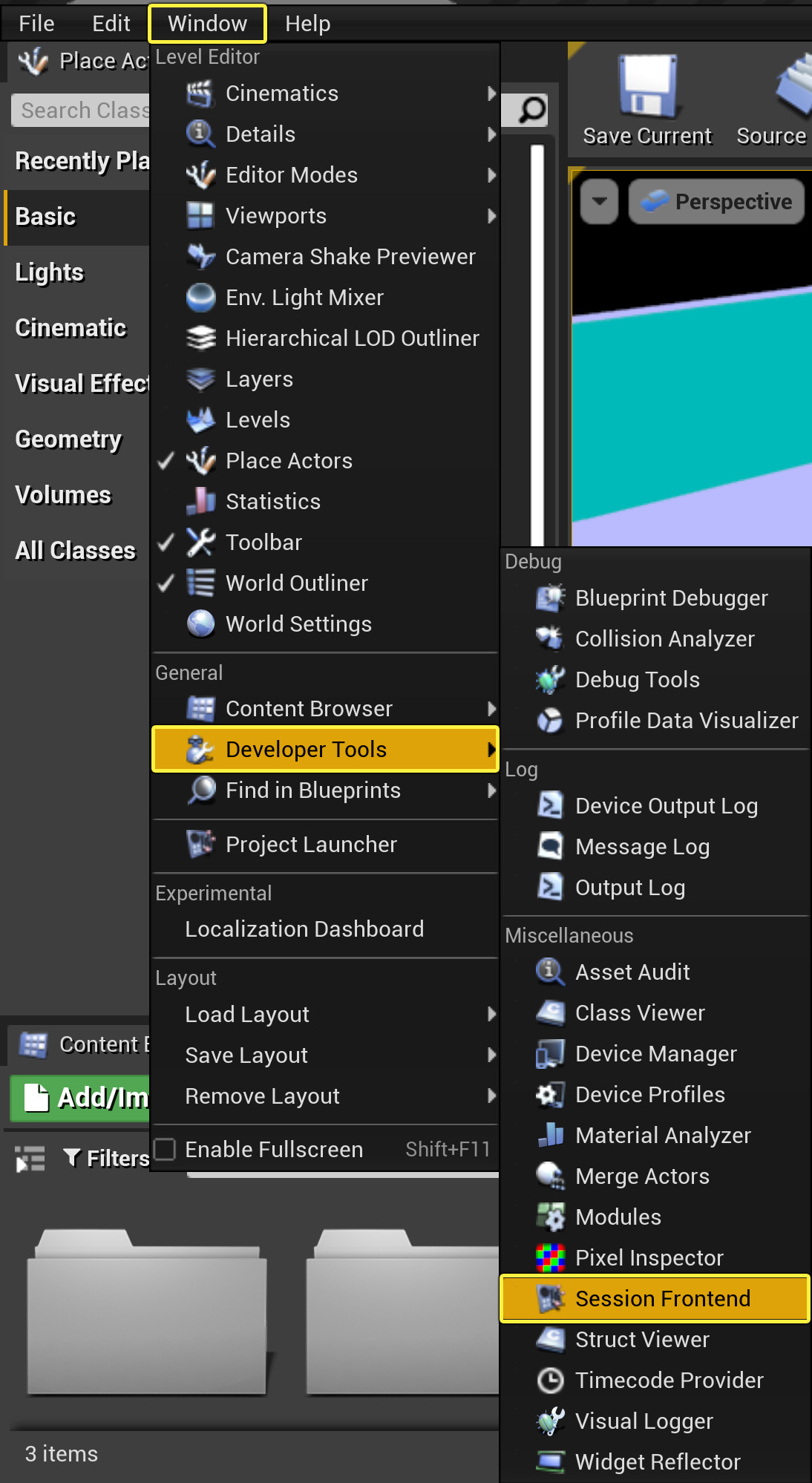The width and height of the screenshot is (812, 1483).
Task: Click the World Settings globe icon
Action: click(x=200, y=624)
